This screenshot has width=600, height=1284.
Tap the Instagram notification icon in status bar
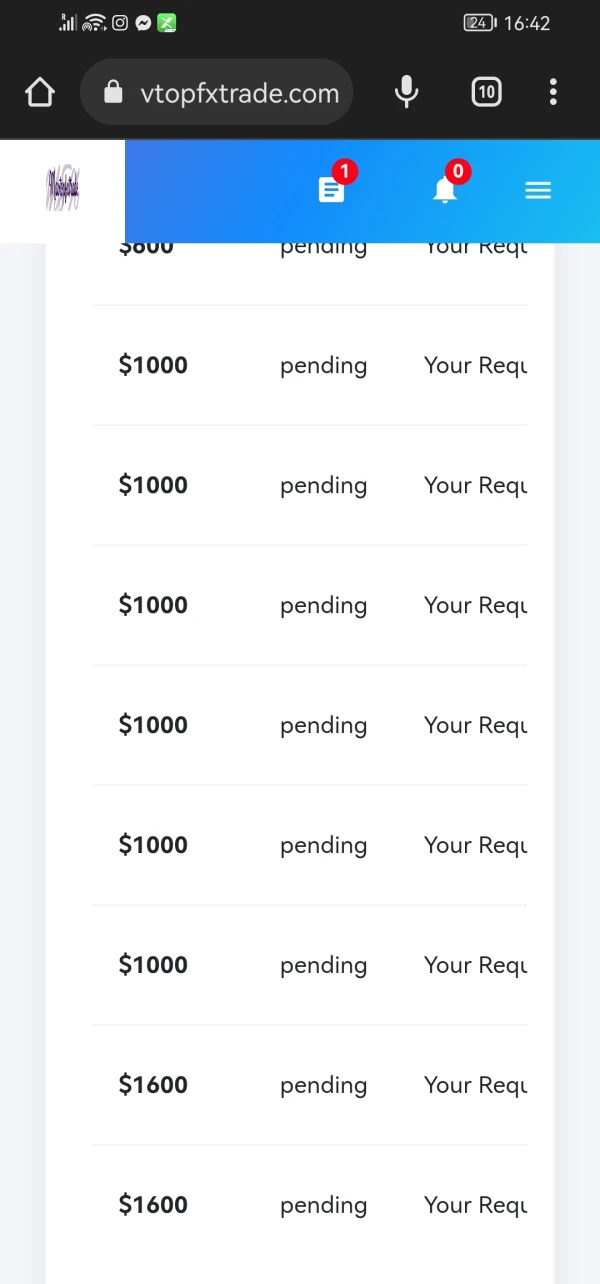(x=120, y=23)
